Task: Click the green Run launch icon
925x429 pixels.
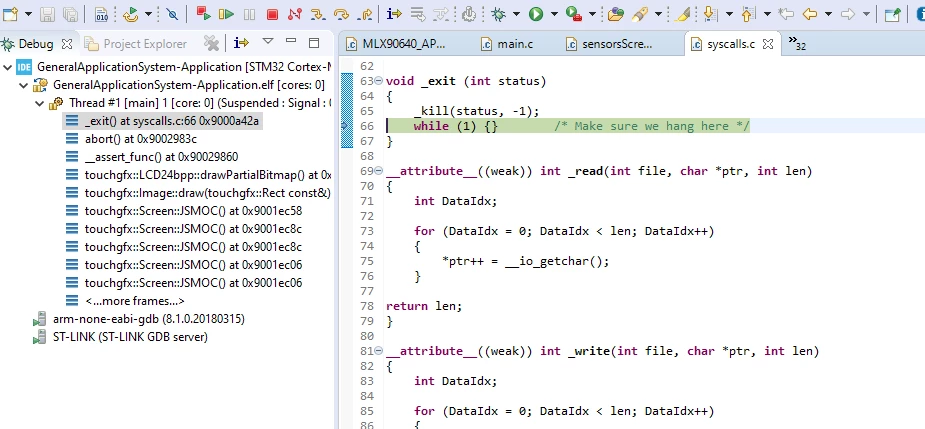Action: point(536,14)
